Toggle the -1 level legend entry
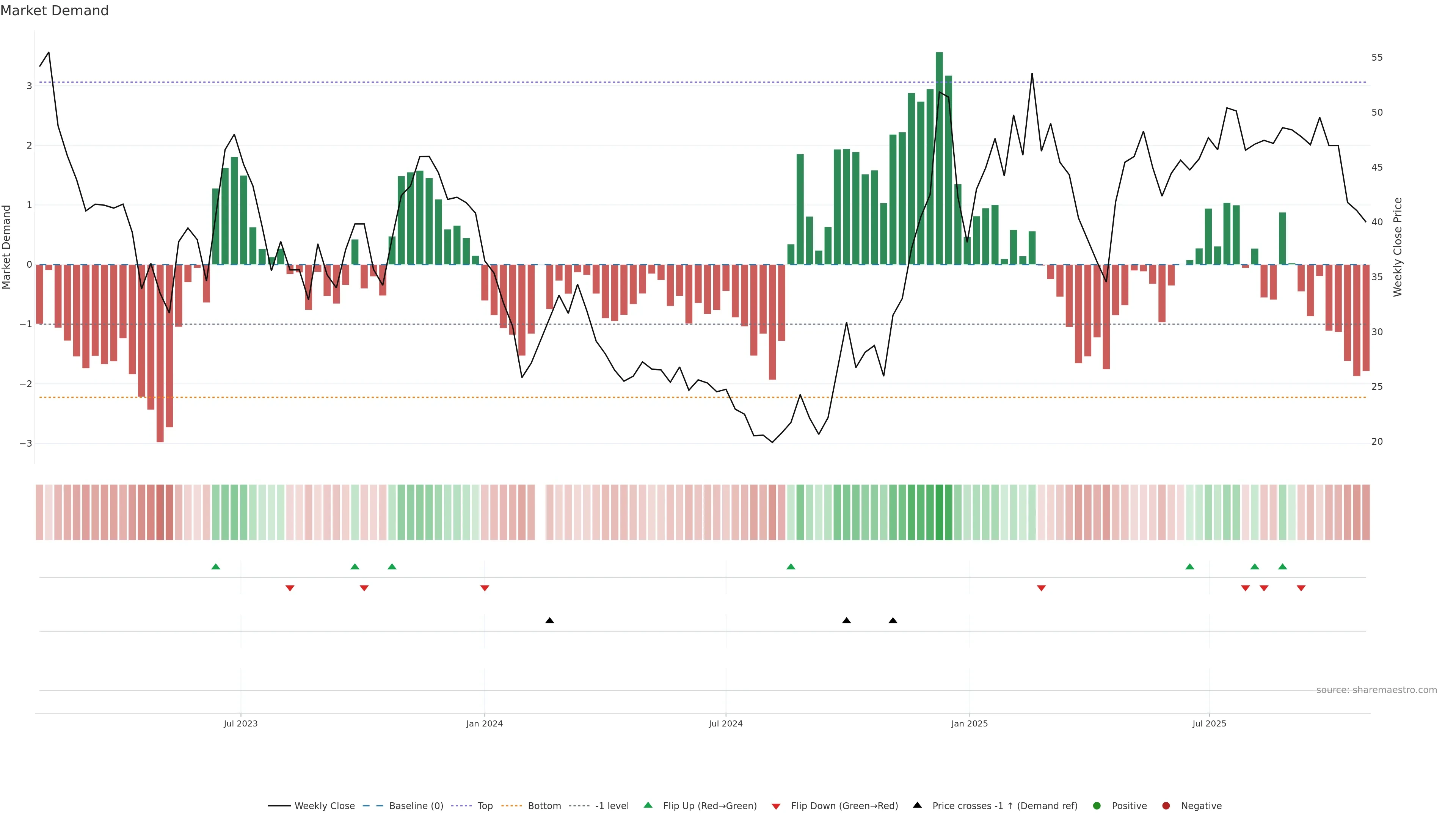This screenshot has height=819, width=1456. (x=612, y=806)
